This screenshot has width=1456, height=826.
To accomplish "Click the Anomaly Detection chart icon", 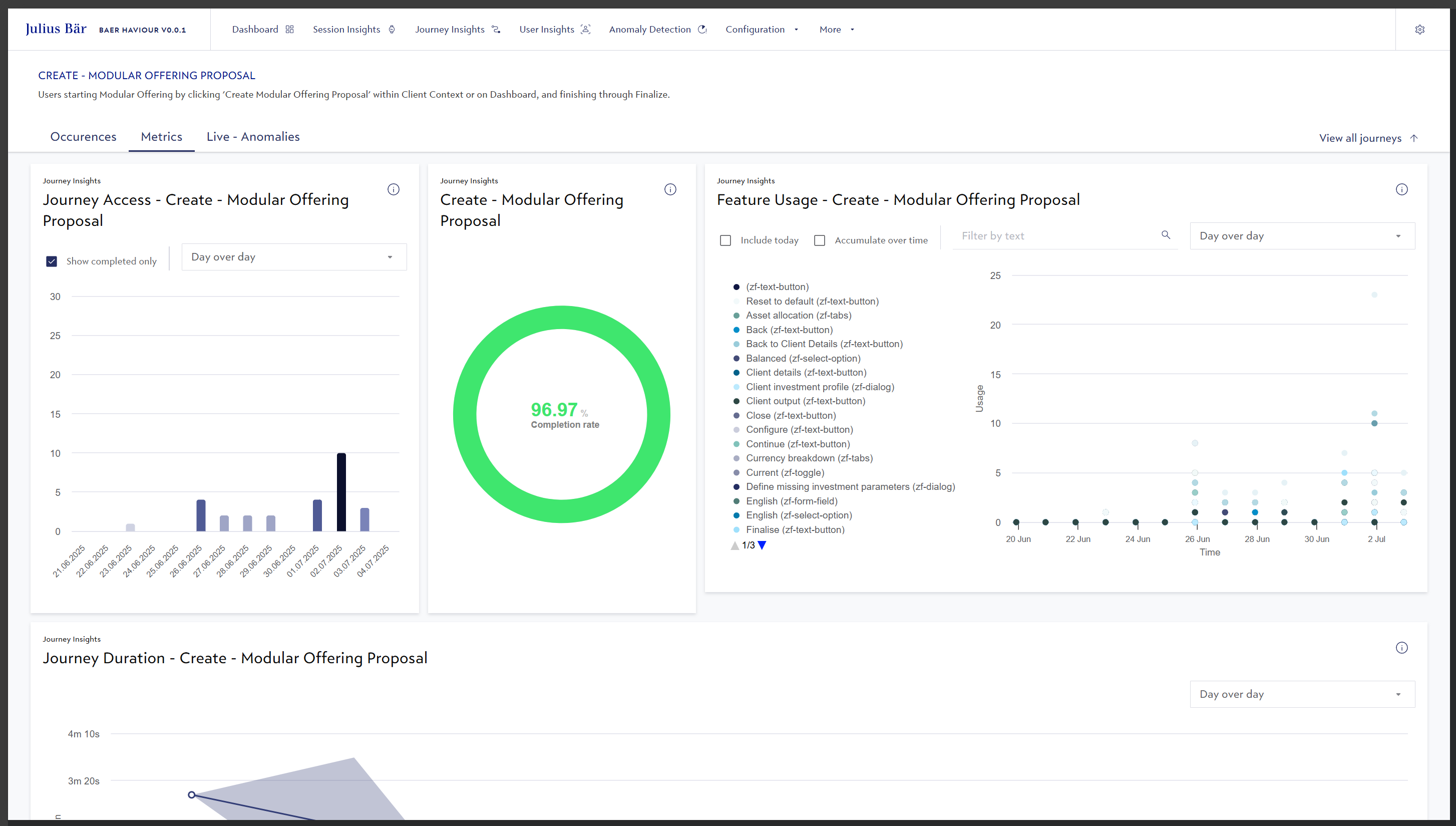I will pyautogui.click(x=702, y=30).
